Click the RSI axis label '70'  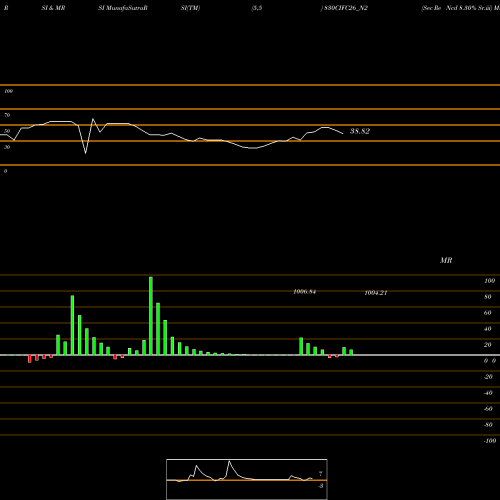click(7, 115)
